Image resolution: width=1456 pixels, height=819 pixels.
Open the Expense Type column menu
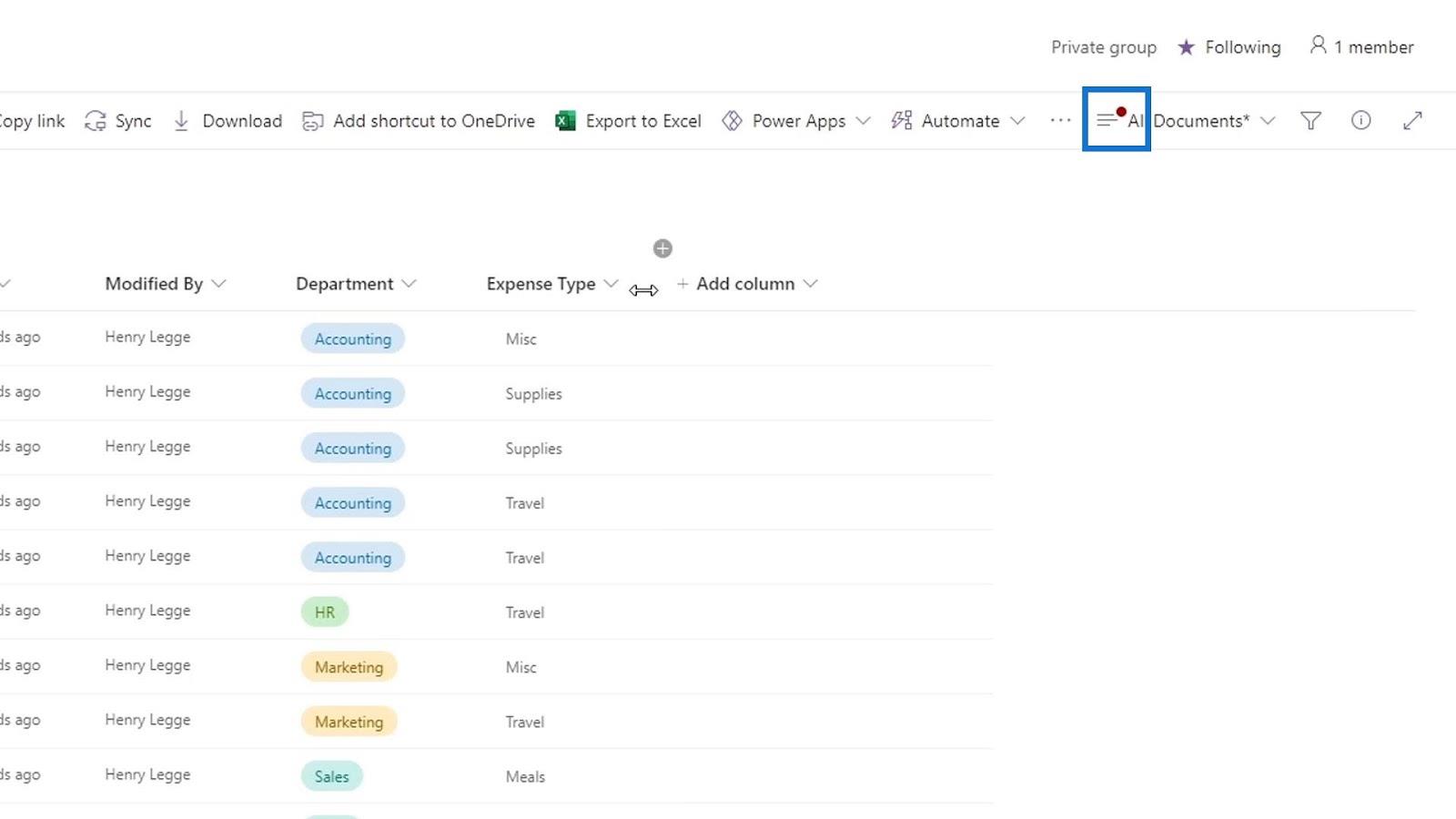[611, 284]
